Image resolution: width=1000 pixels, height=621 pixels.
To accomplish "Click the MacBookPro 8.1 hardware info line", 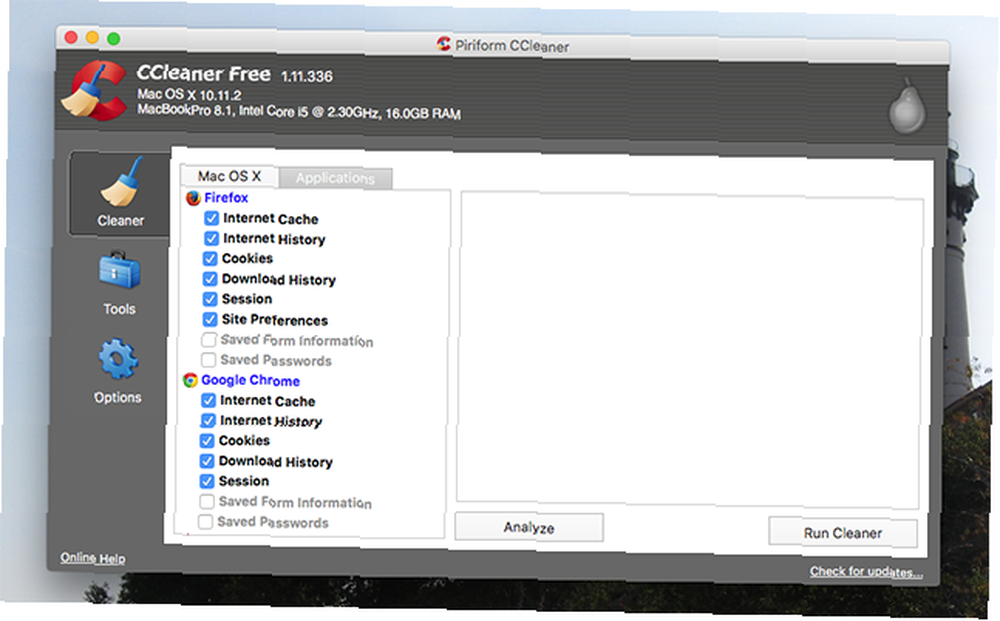I will pos(299,112).
